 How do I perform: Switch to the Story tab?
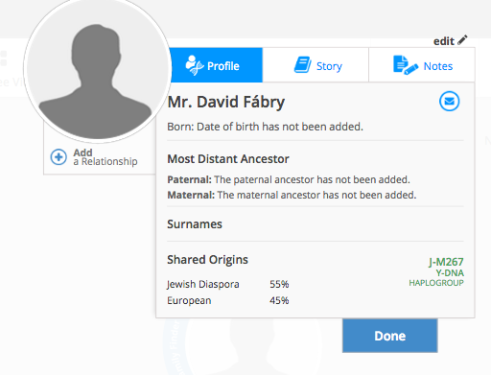(316, 65)
